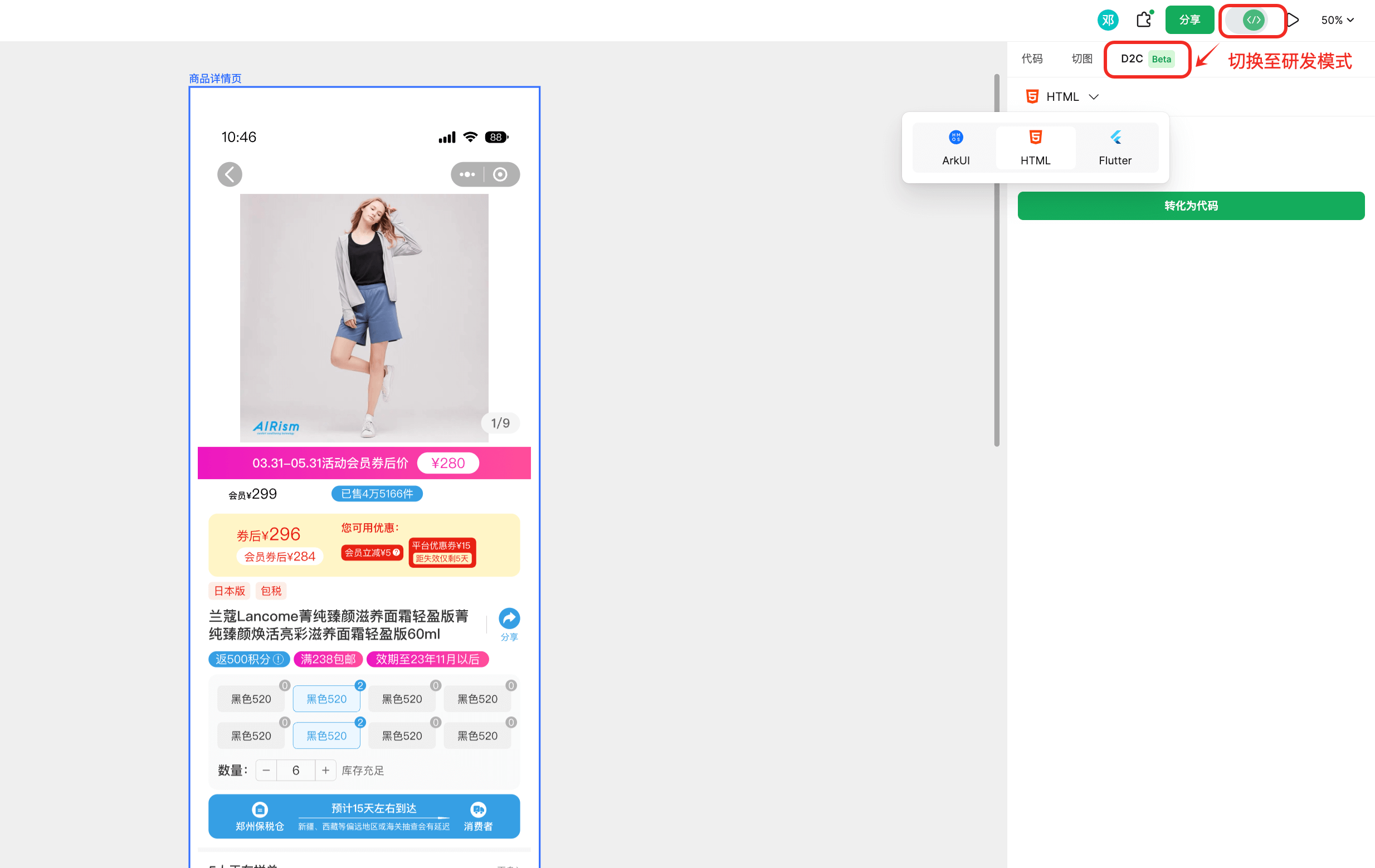Click the wifi icon in mockup status bar

click(471, 137)
